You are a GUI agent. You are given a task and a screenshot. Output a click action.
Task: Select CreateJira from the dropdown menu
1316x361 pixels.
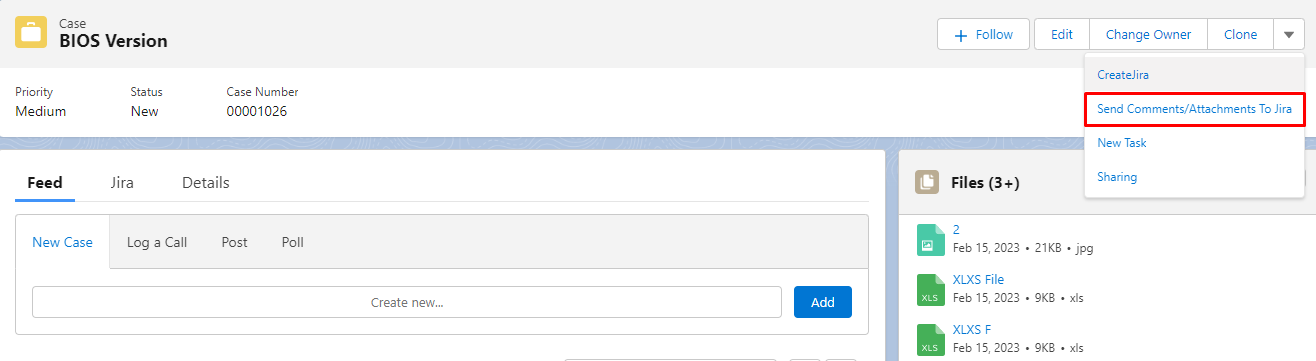tap(1123, 74)
